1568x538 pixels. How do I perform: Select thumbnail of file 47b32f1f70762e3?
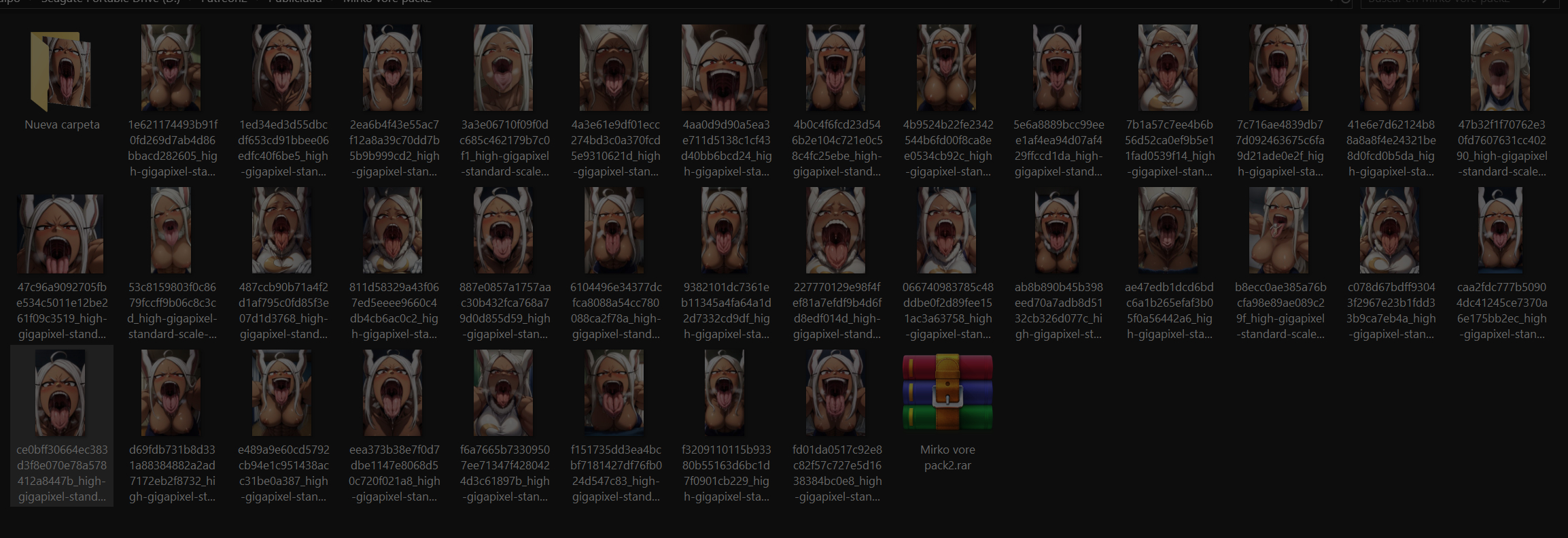1500,67
